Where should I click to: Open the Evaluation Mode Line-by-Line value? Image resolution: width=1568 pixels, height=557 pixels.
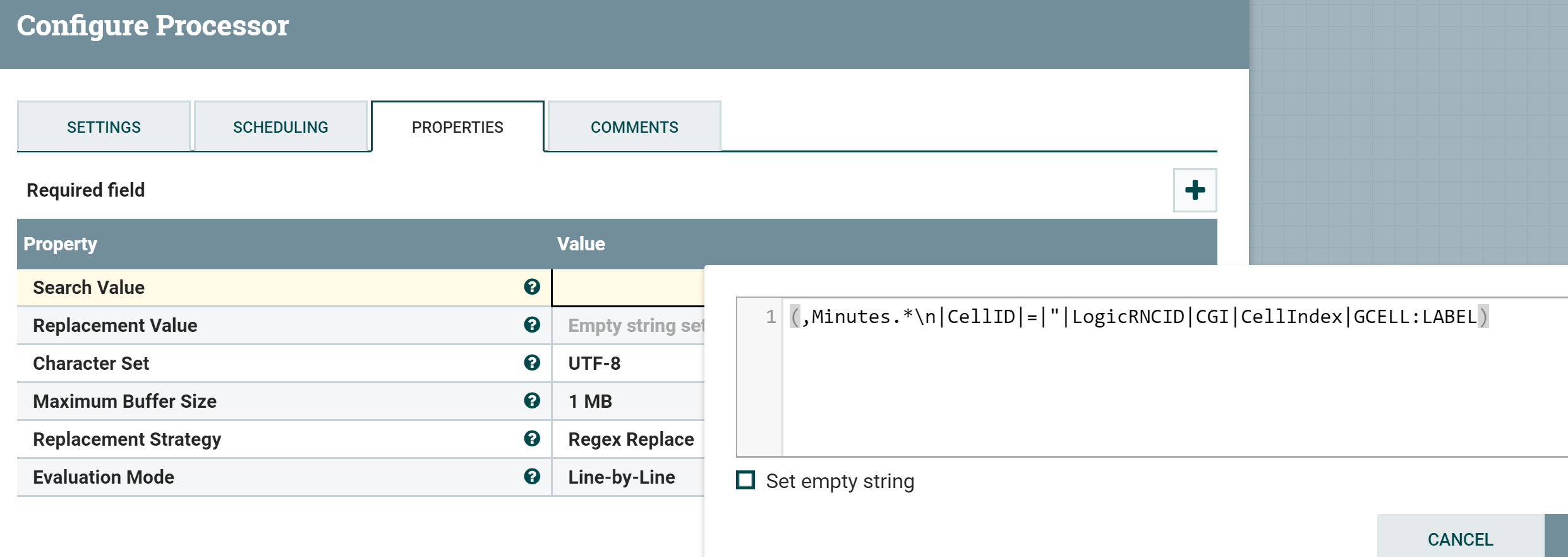click(x=622, y=477)
